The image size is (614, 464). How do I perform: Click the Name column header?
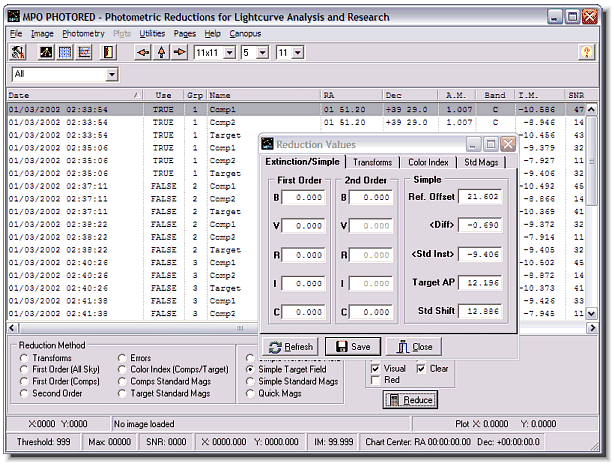(264, 95)
